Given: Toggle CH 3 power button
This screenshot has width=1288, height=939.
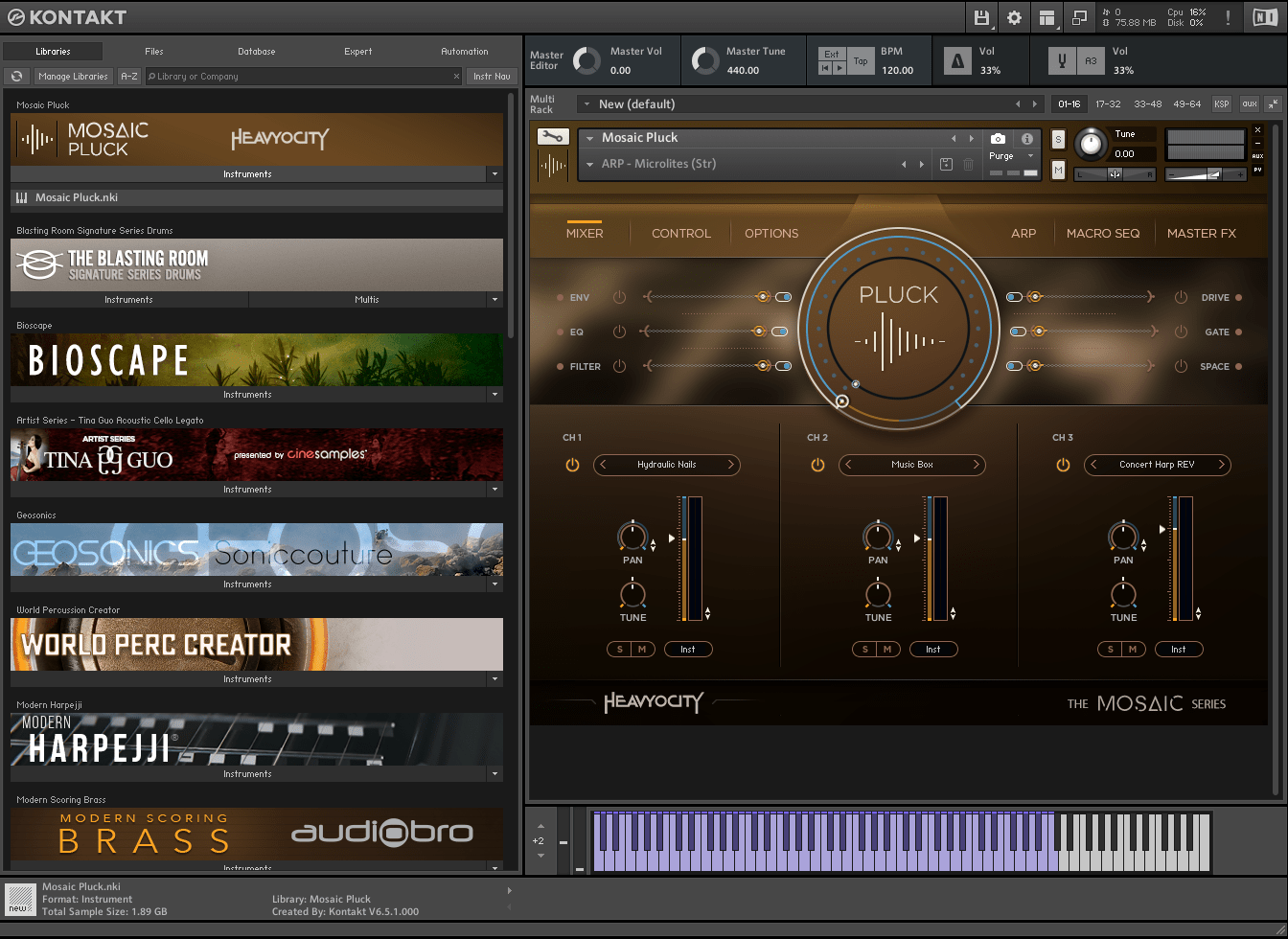Looking at the screenshot, I should coord(1063,465).
